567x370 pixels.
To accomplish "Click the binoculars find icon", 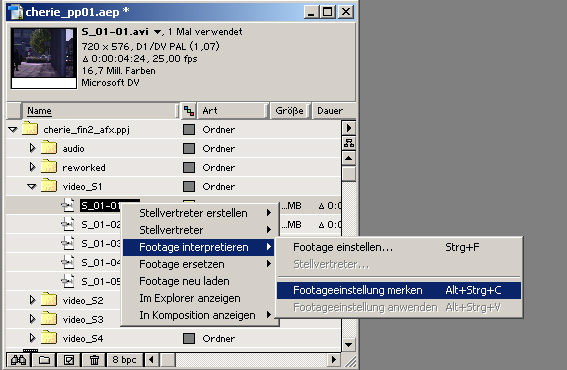I will click(18, 360).
